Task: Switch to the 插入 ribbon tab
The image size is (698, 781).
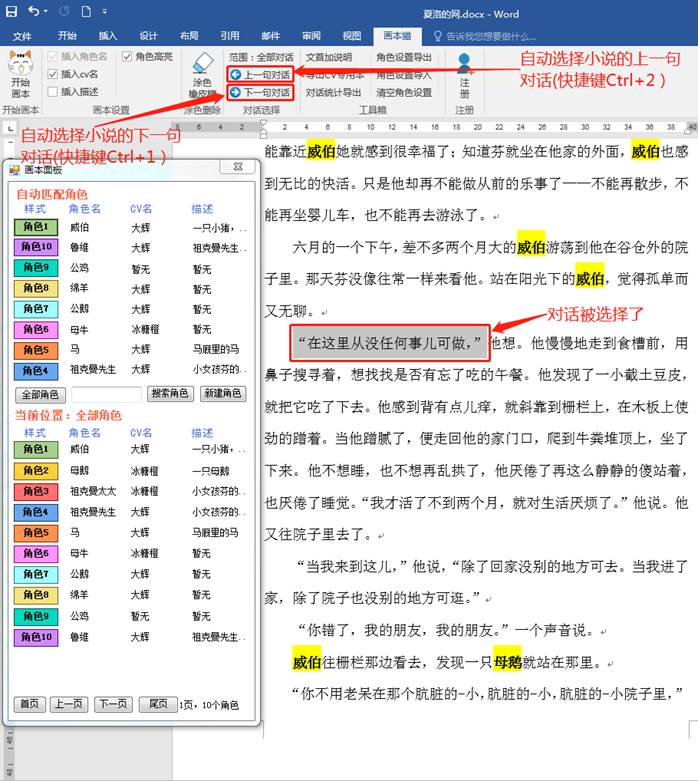Action: point(107,36)
